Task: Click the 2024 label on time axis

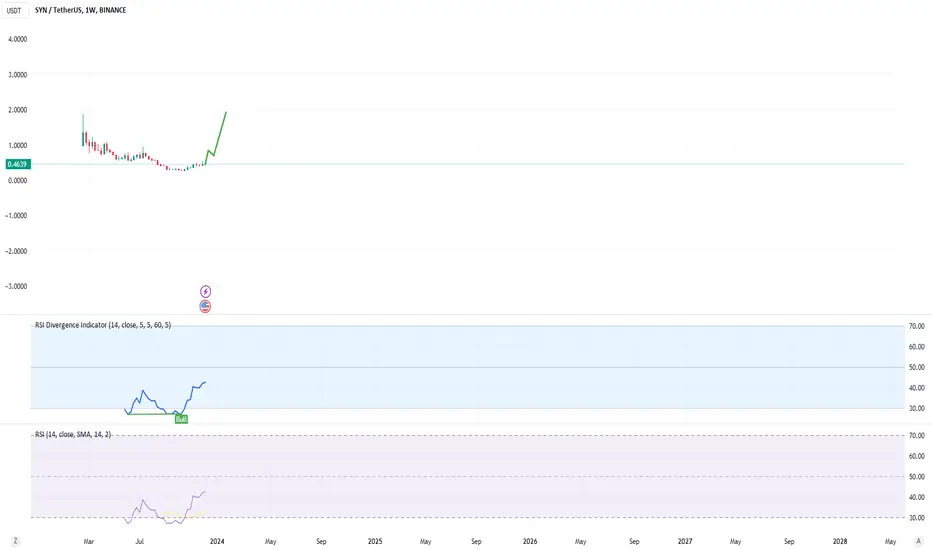Action: tap(217, 541)
